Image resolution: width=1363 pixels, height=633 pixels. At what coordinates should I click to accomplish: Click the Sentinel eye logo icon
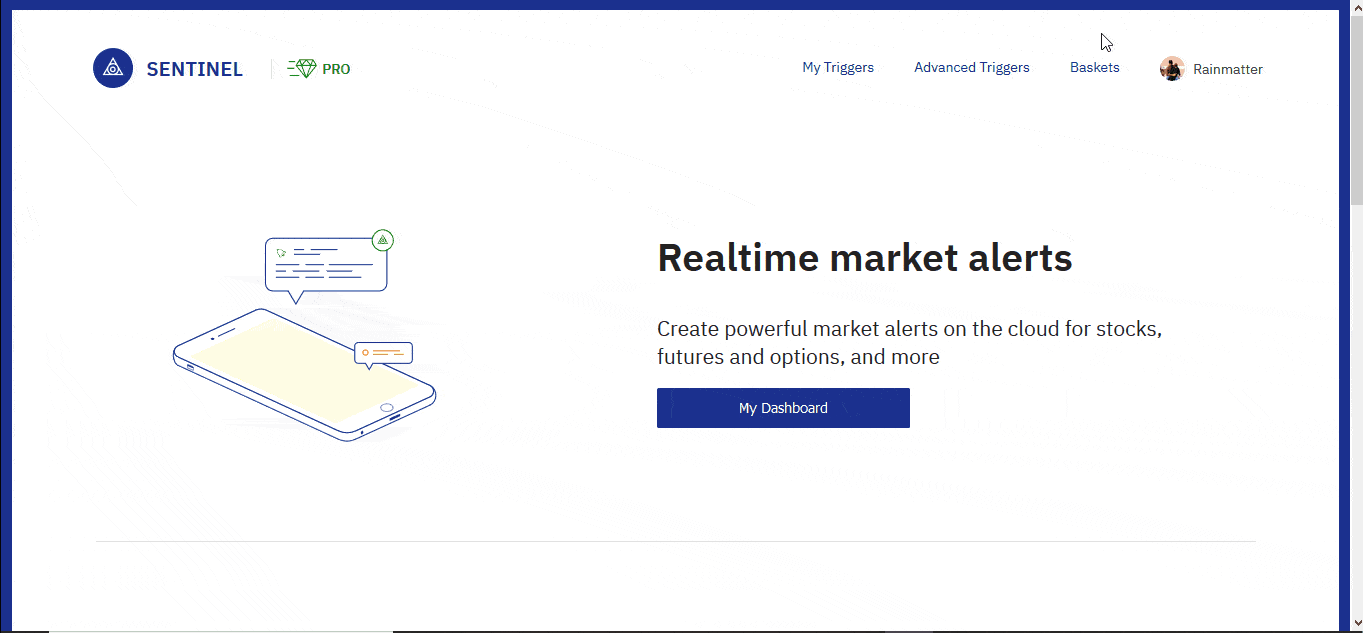(113, 68)
